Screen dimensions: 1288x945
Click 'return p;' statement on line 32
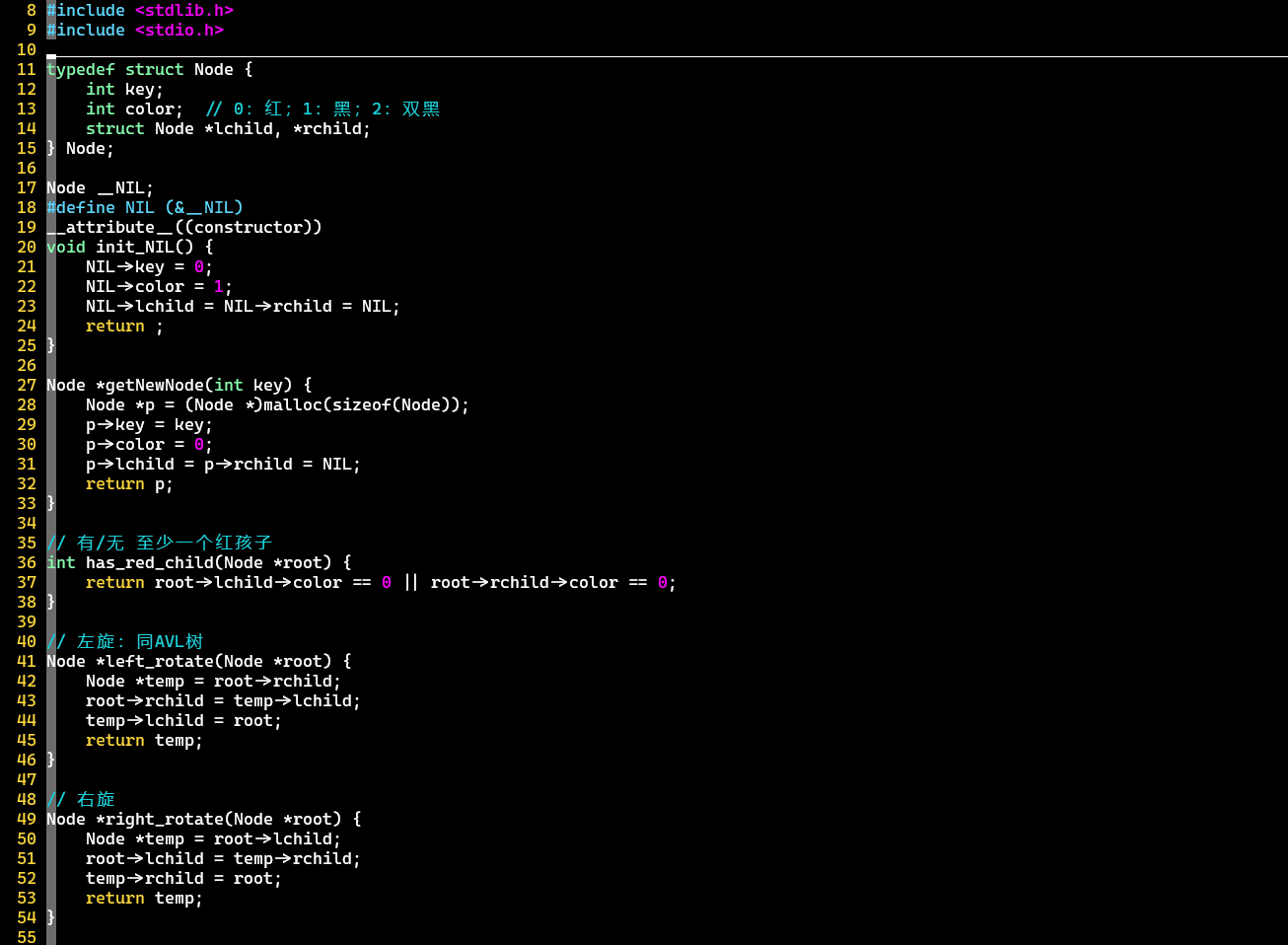tap(129, 483)
